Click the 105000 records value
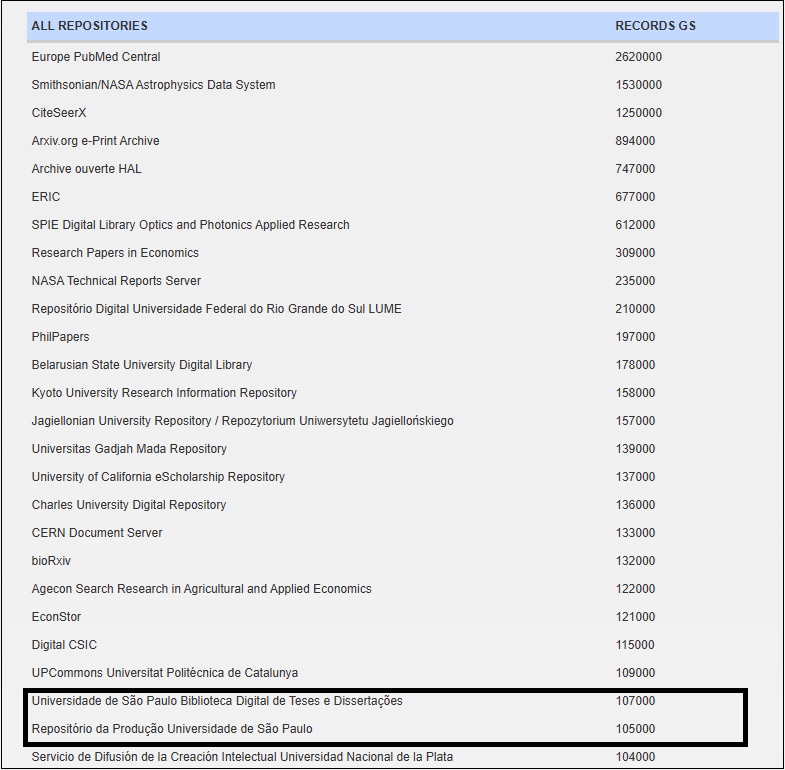 [x=635, y=730]
